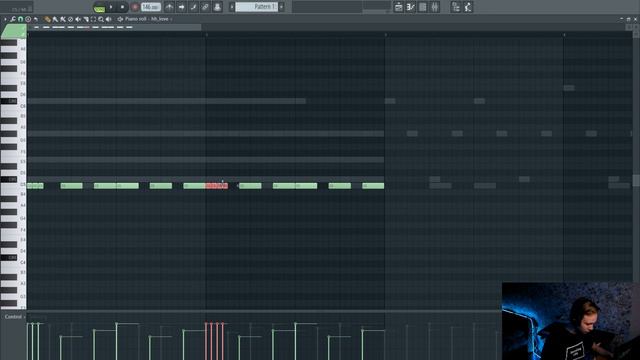Viewport: 640px width, 360px height.
Task: Click the red velocity bars in control lane
Action: pos(214,341)
